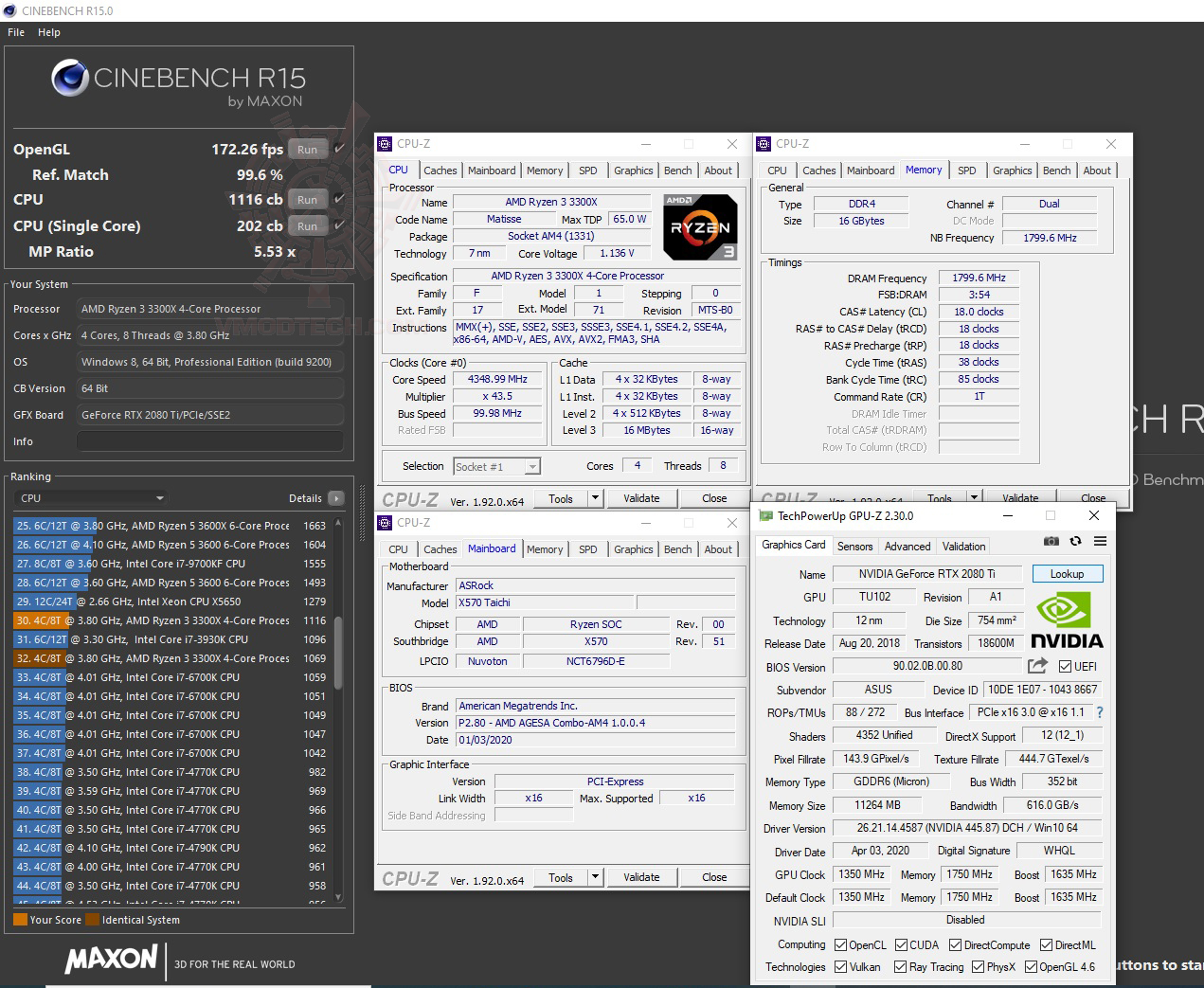1204x988 pixels.
Task: Switch to the Sensors tab in GPU-Z
Action: click(x=854, y=547)
